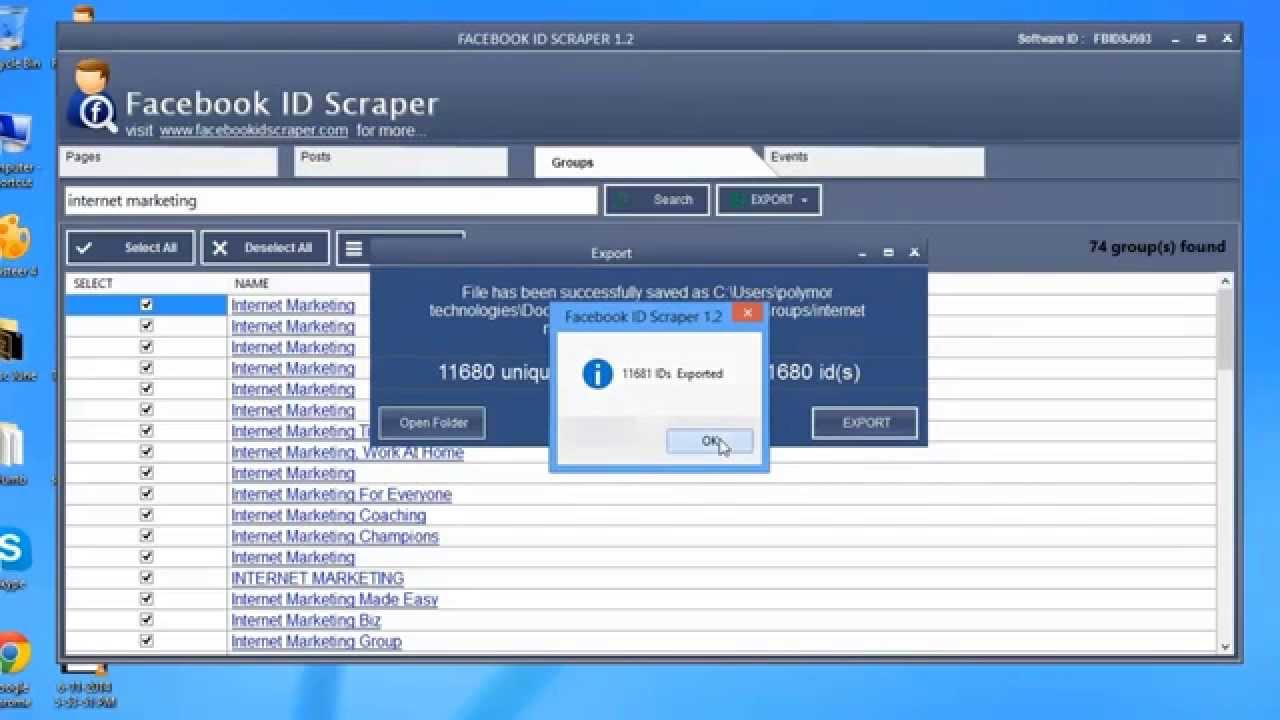Open the uppercase INTERNET MARKETING group link
The width and height of the screenshot is (1280, 720).
[317, 578]
